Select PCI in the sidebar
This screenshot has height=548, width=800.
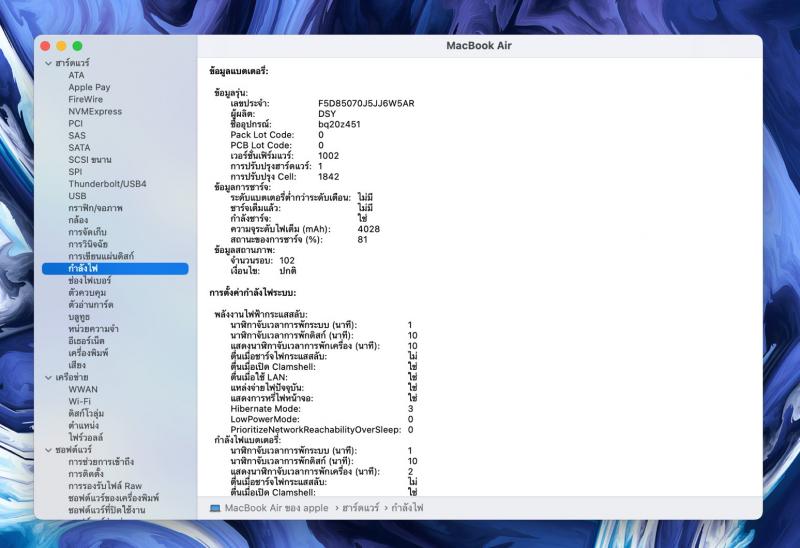point(76,123)
